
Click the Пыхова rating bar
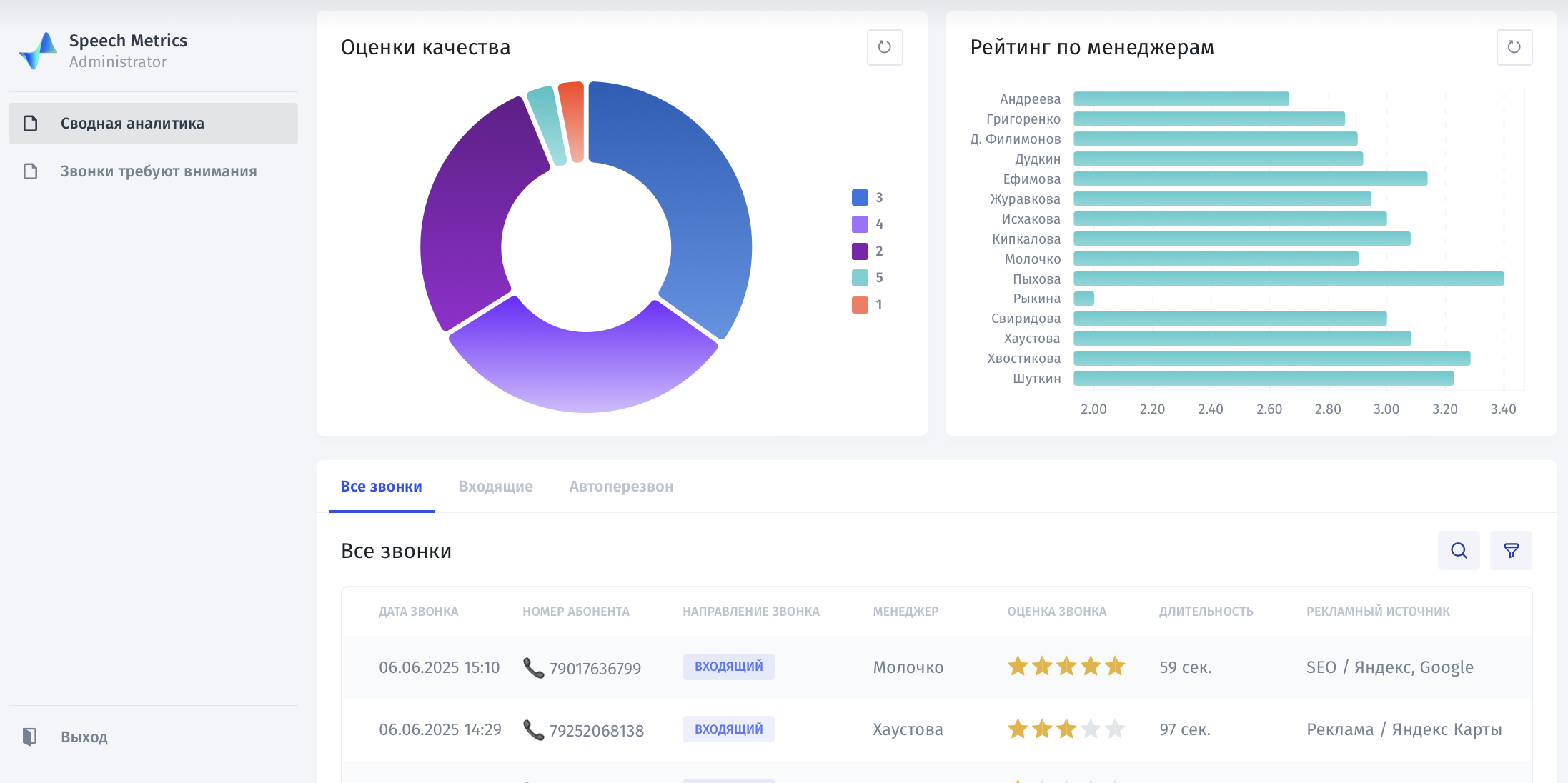1289,279
